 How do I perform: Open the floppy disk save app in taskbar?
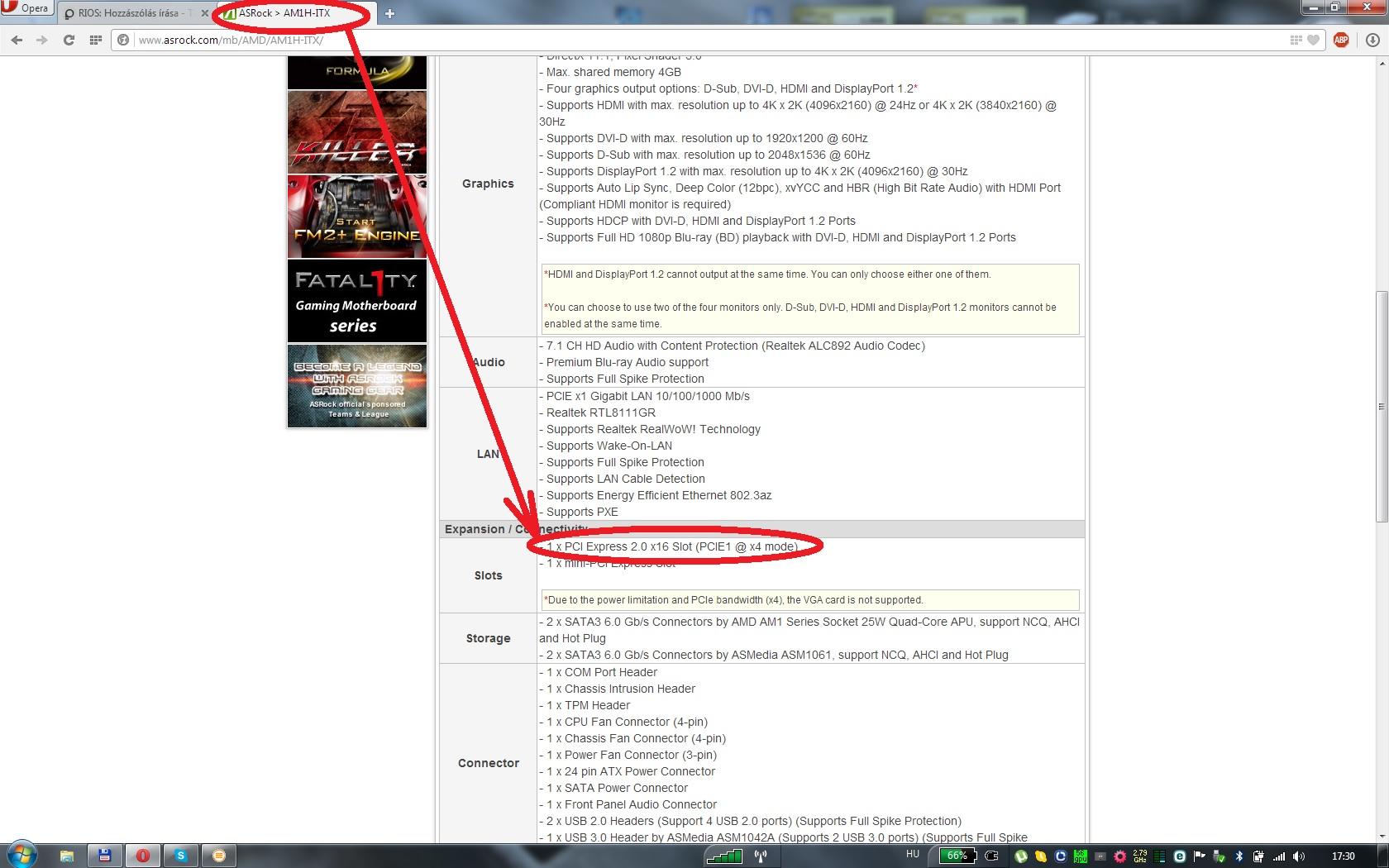pos(105,856)
